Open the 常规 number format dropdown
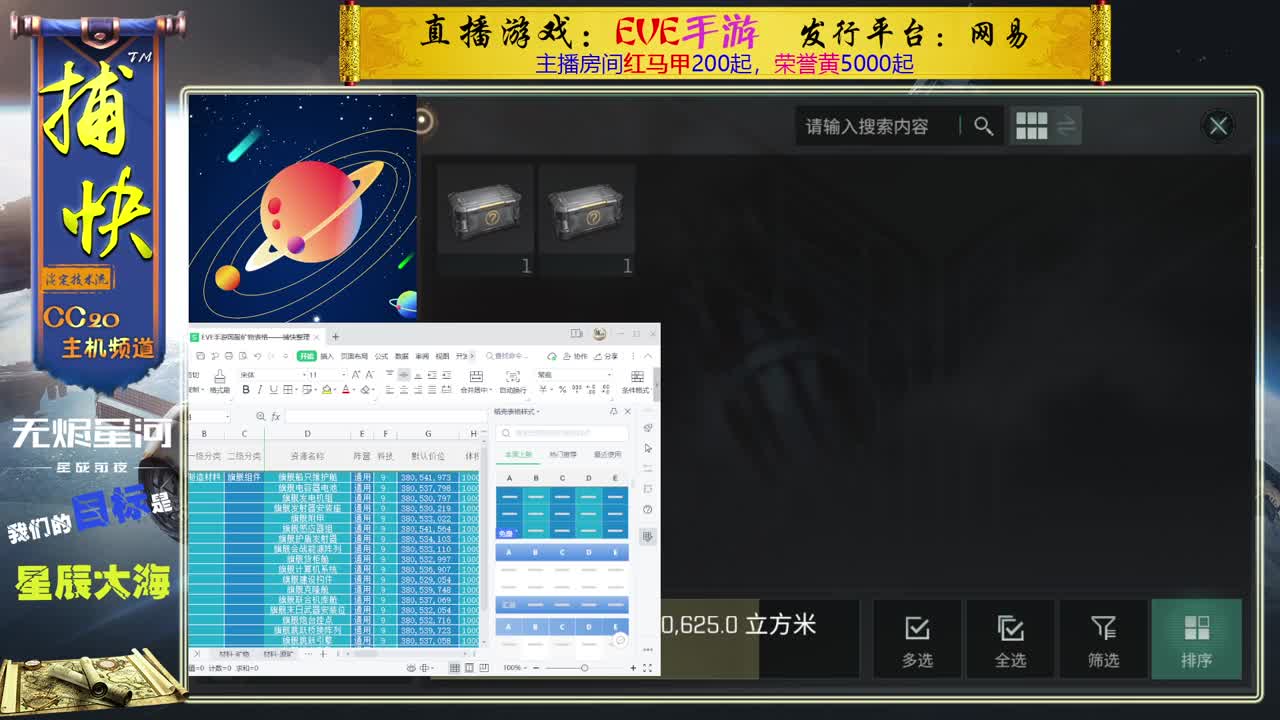Image resolution: width=1280 pixels, height=720 pixels. pos(575,374)
